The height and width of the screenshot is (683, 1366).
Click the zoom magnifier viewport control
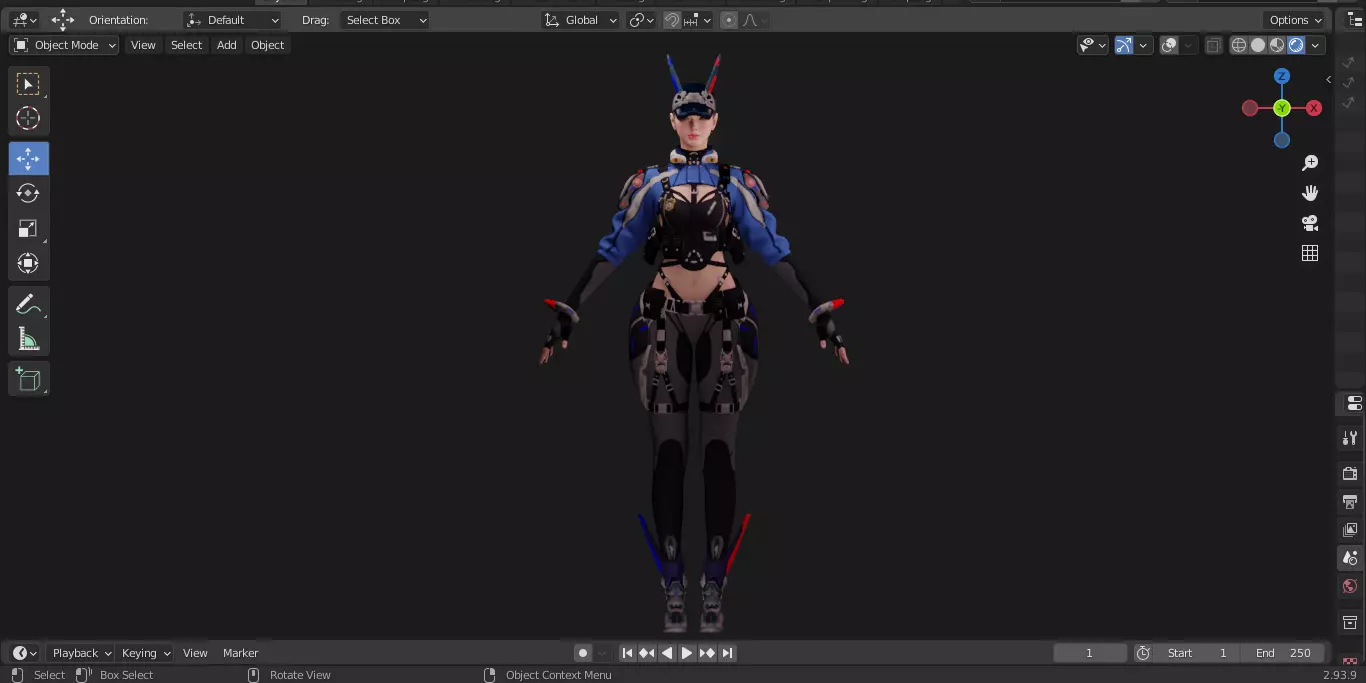(x=1310, y=163)
